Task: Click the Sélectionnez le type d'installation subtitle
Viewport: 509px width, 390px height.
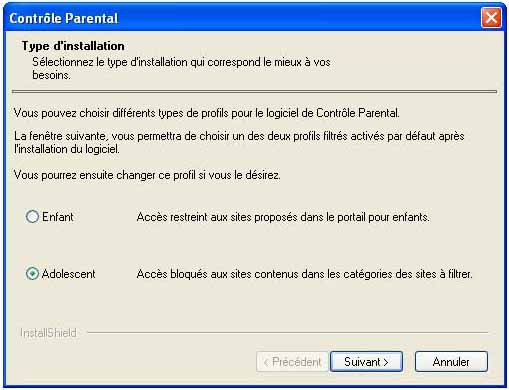Action: (x=181, y=69)
